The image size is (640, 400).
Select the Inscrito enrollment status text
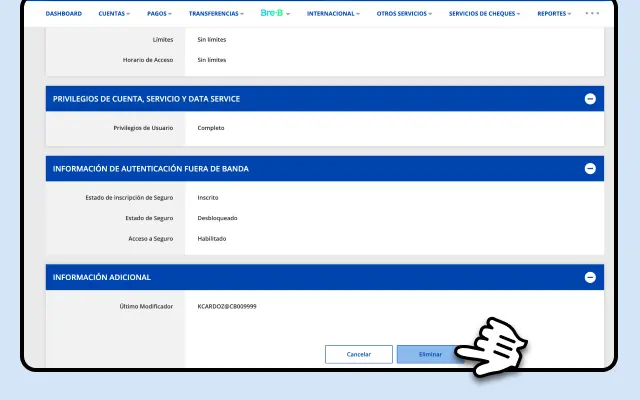[x=208, y=198]
